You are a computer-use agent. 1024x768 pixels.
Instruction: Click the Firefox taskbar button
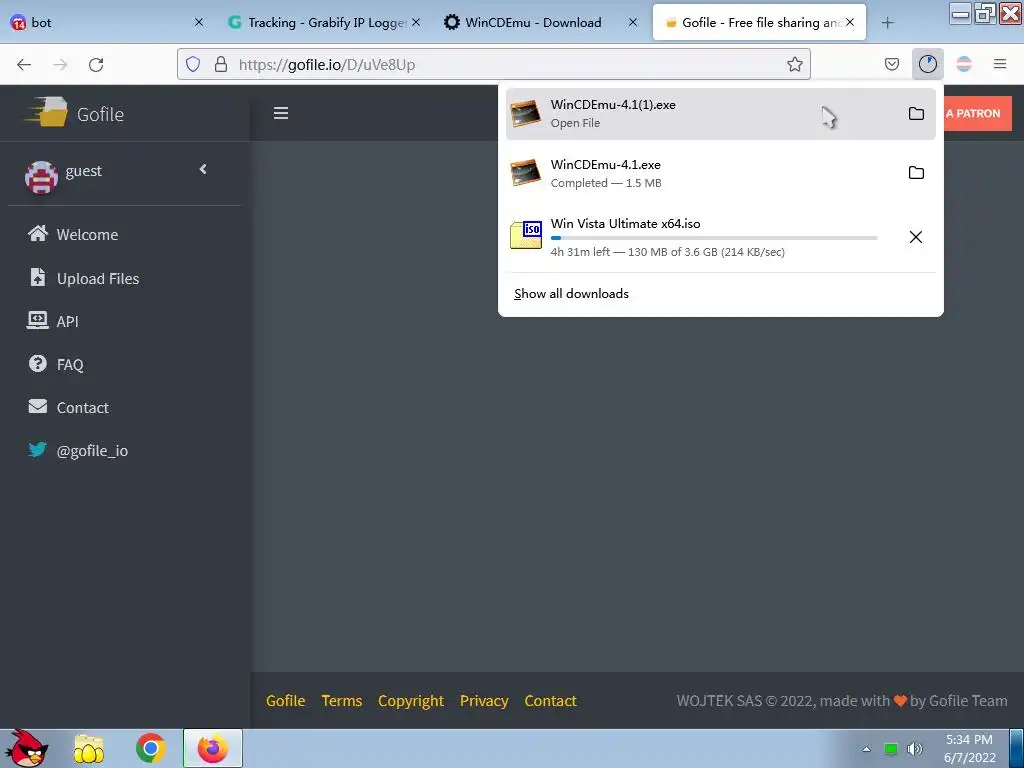tap(212, 748)
